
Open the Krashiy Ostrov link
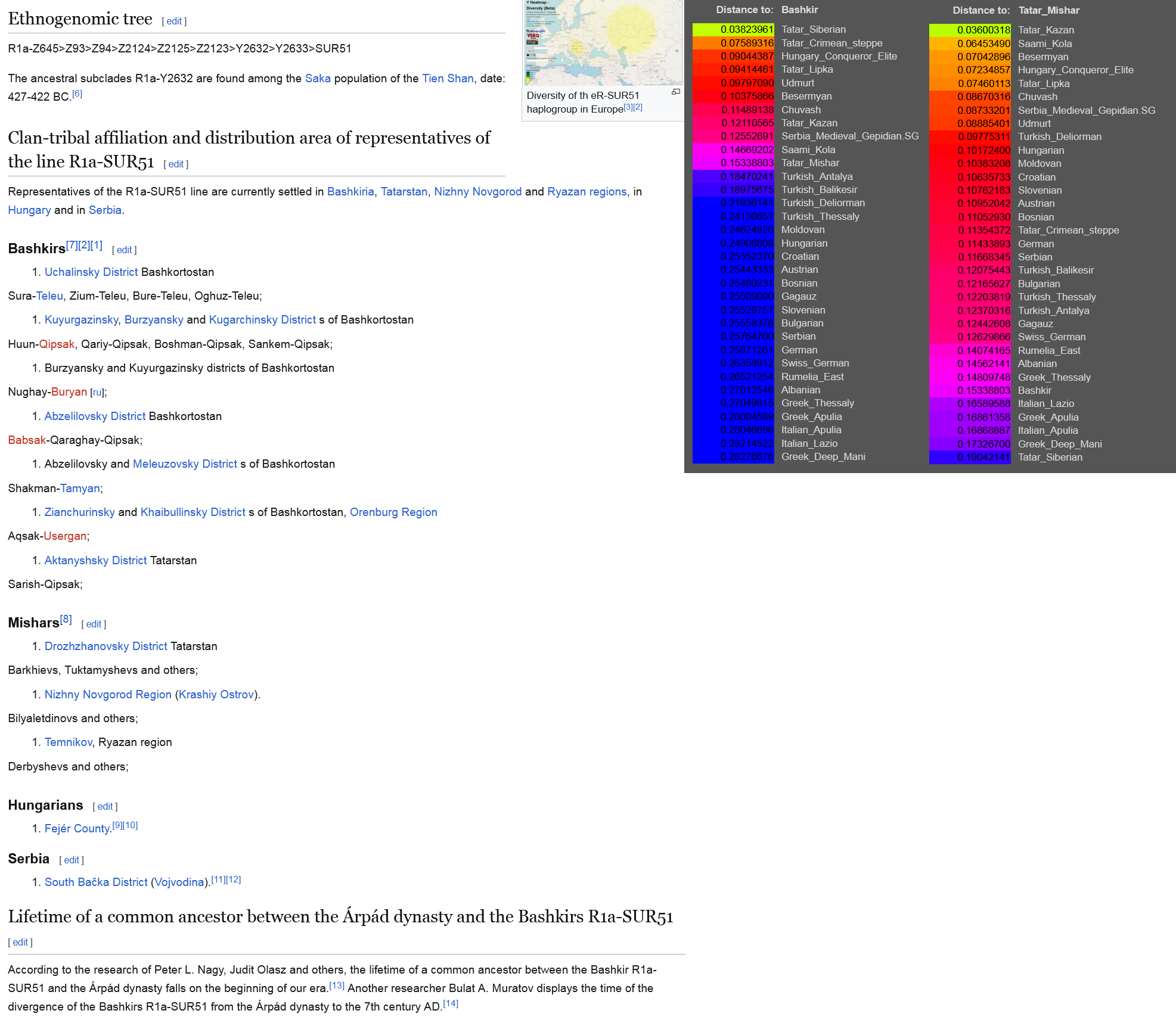coord(216,695)
